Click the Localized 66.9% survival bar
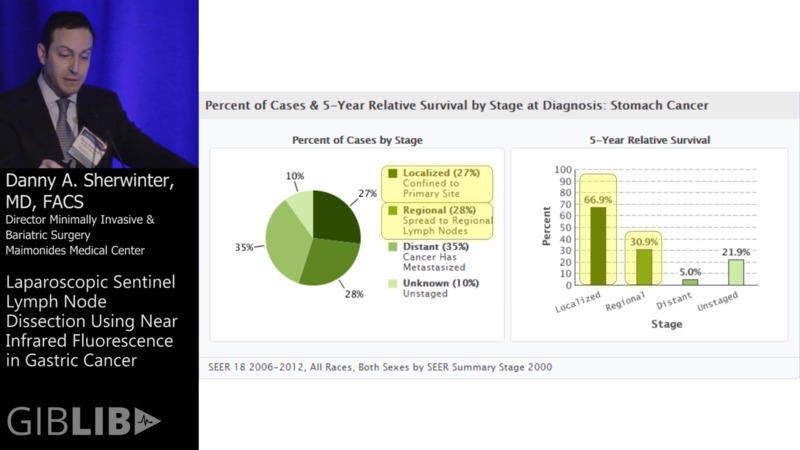This screenshot has width=800, height=450. tap(598, 246)
